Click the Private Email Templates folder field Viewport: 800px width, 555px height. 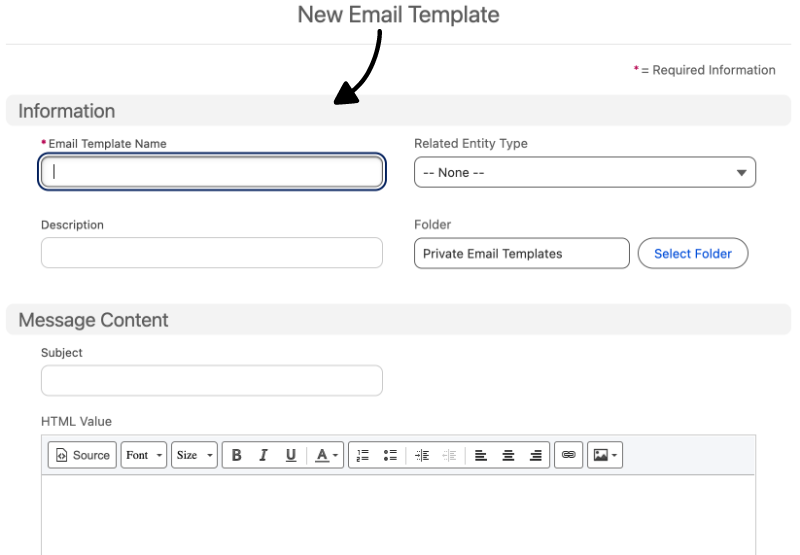[x=522, y=254]
